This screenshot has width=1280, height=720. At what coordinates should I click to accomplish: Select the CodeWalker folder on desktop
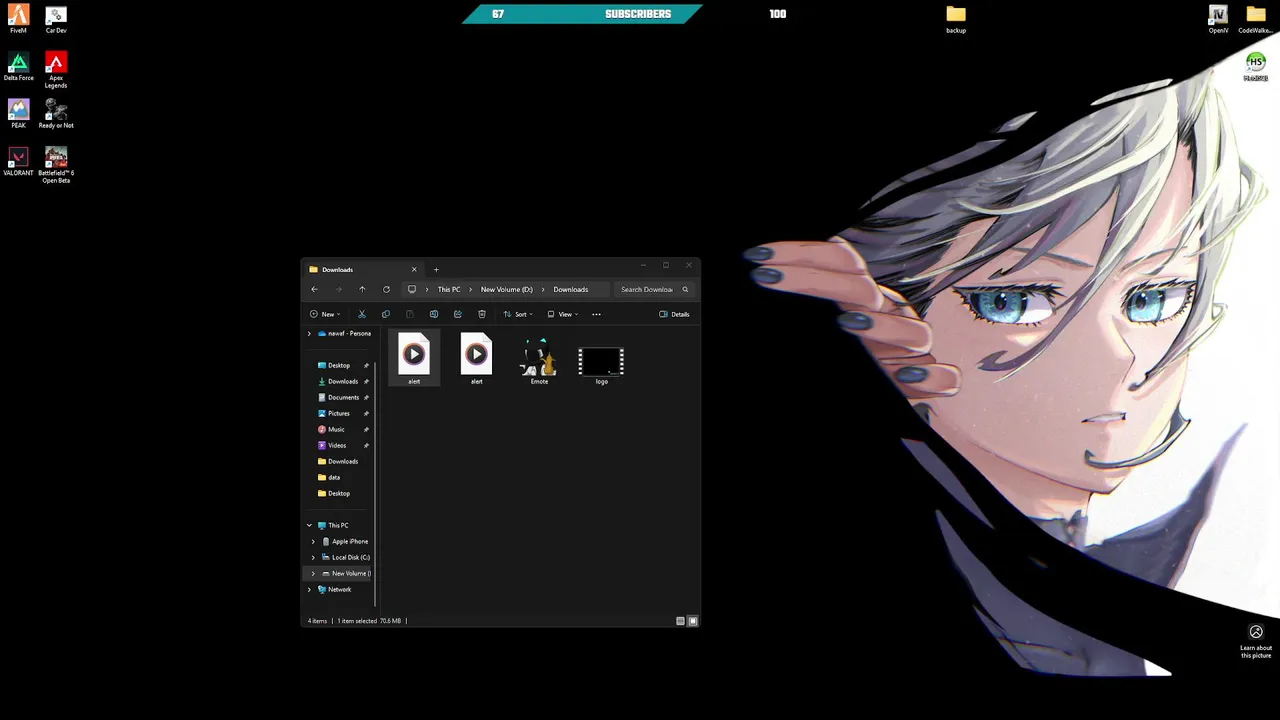(x=1256, y=19)
